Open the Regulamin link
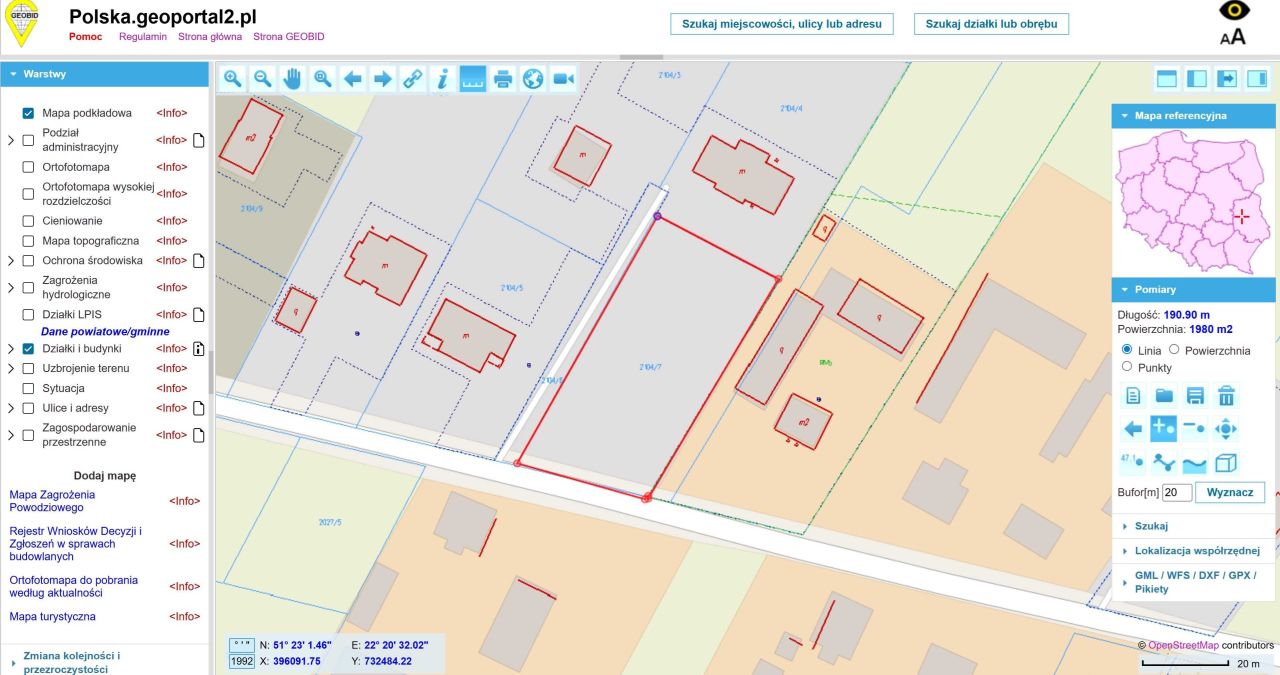 tap(143, 36)
